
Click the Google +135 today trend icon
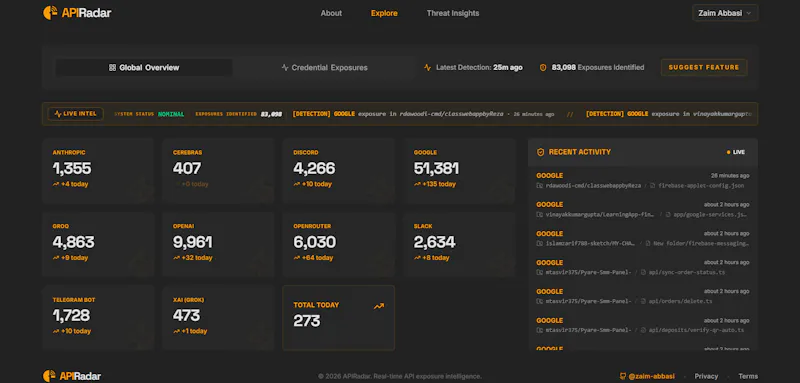tap(417, 184)
